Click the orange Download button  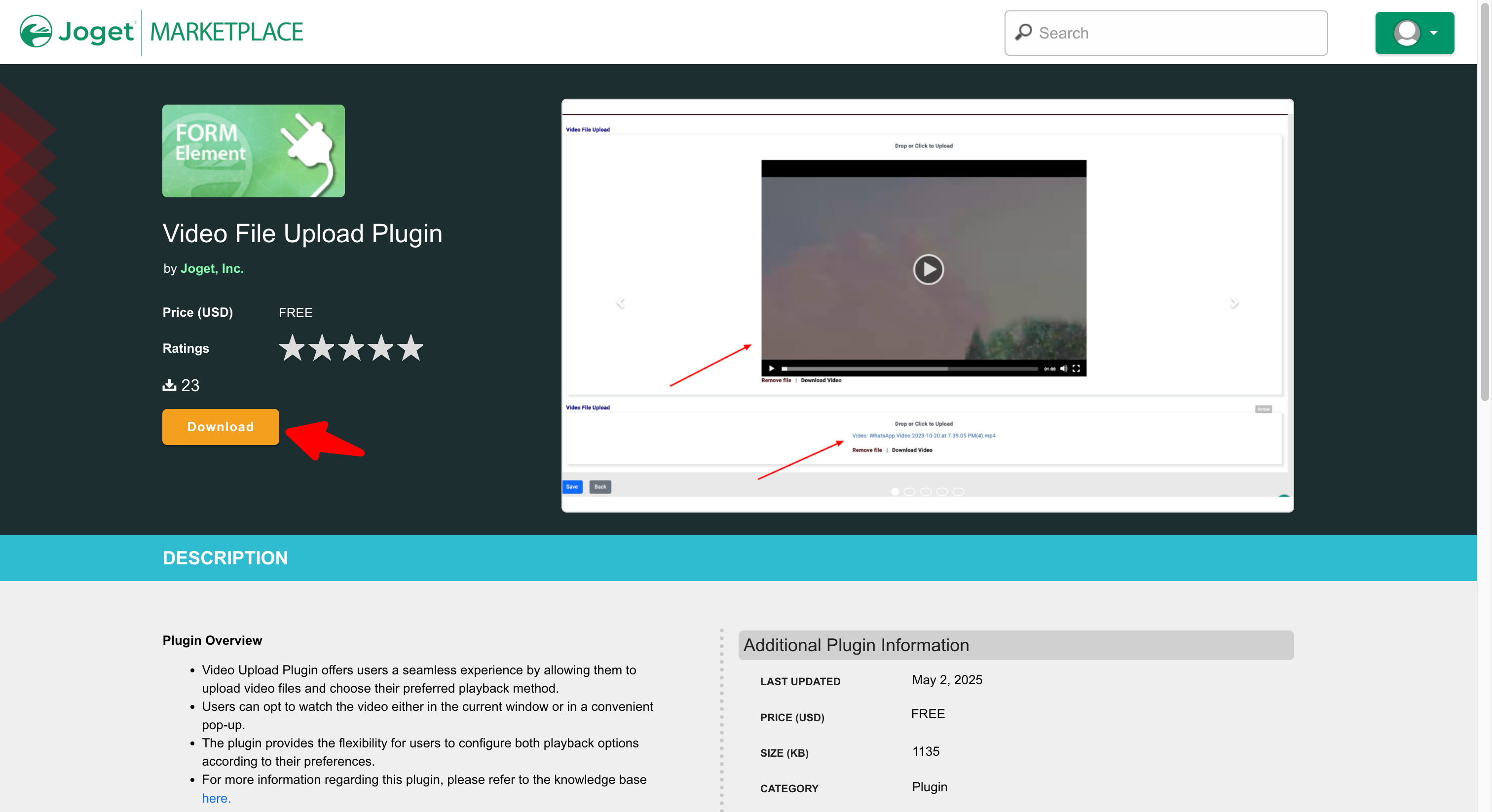tap(221, 427)
